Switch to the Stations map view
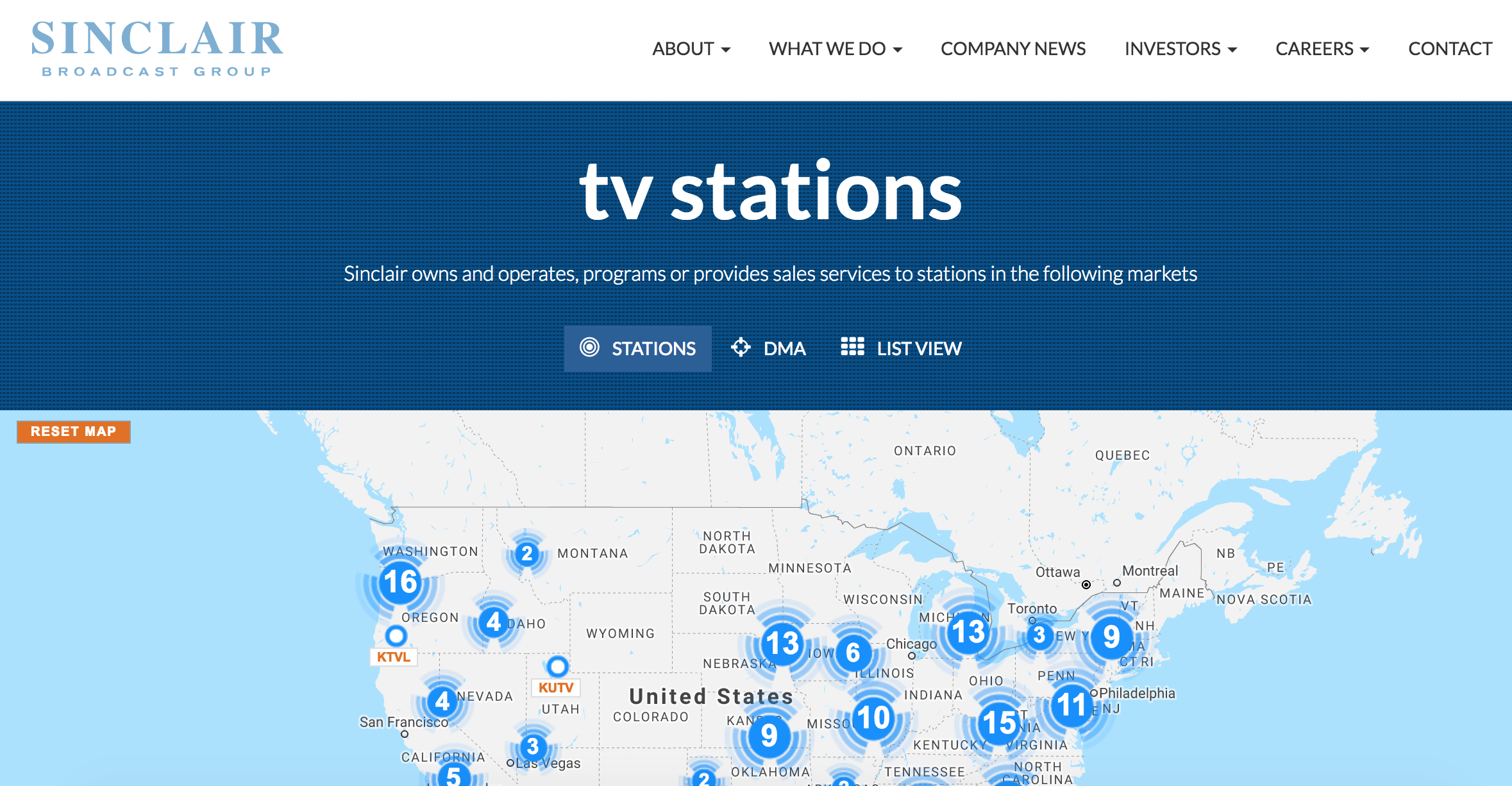The width and height of the screenshot is (1512, 786). pyautogui.click(x=638, y=348)
